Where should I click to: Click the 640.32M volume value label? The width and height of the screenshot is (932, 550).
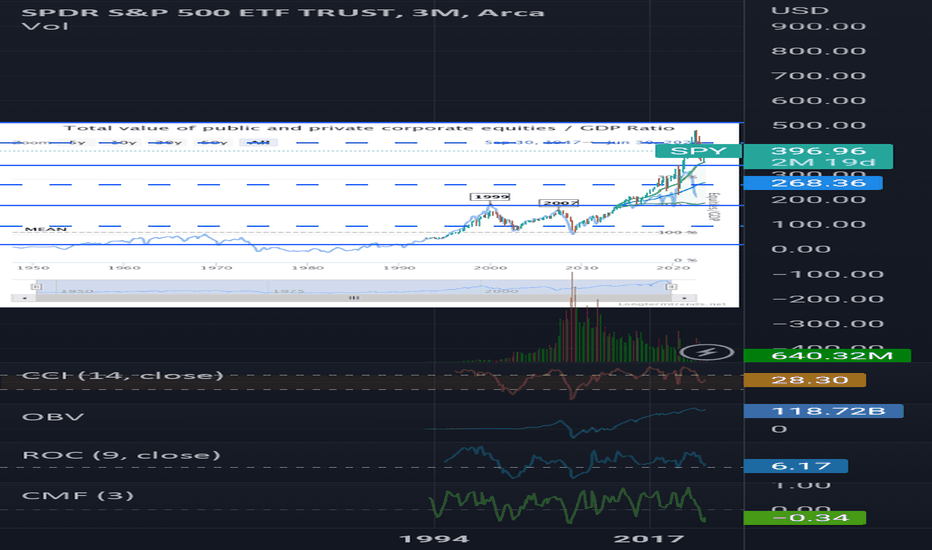click(827, 356)
